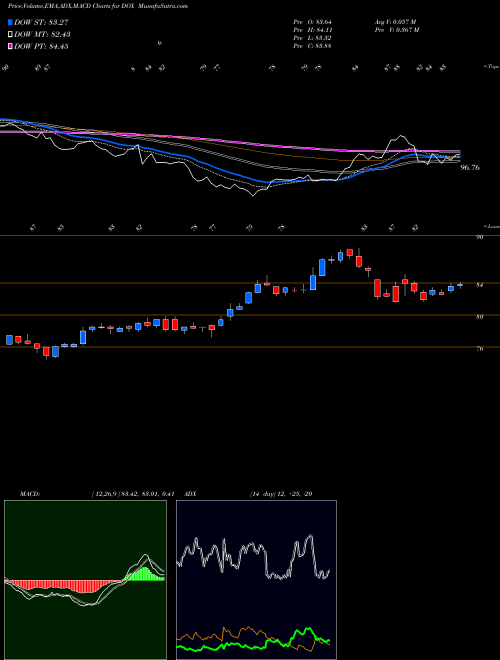The image size is (500, 660).
Task: Click the 'Pre V: 0.367 M' value
Action: pyautogui.click(x=397, y=30)
